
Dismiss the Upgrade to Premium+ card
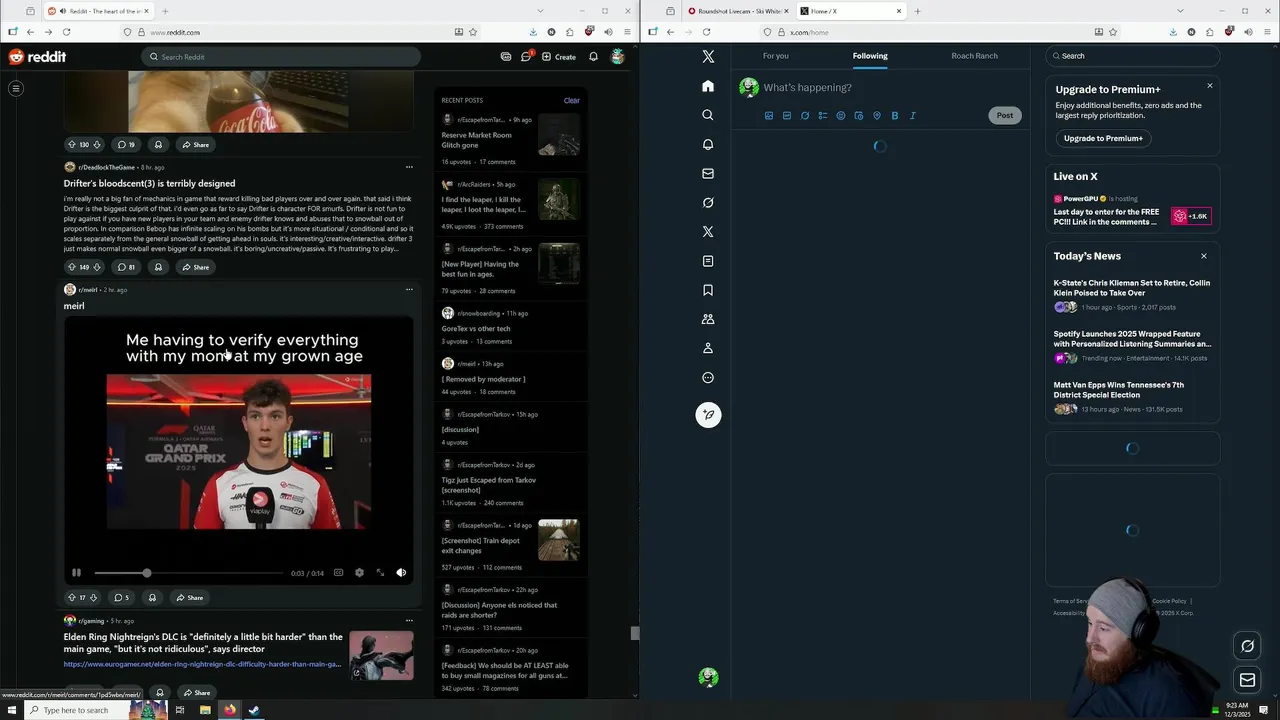tap(1210, 86)
